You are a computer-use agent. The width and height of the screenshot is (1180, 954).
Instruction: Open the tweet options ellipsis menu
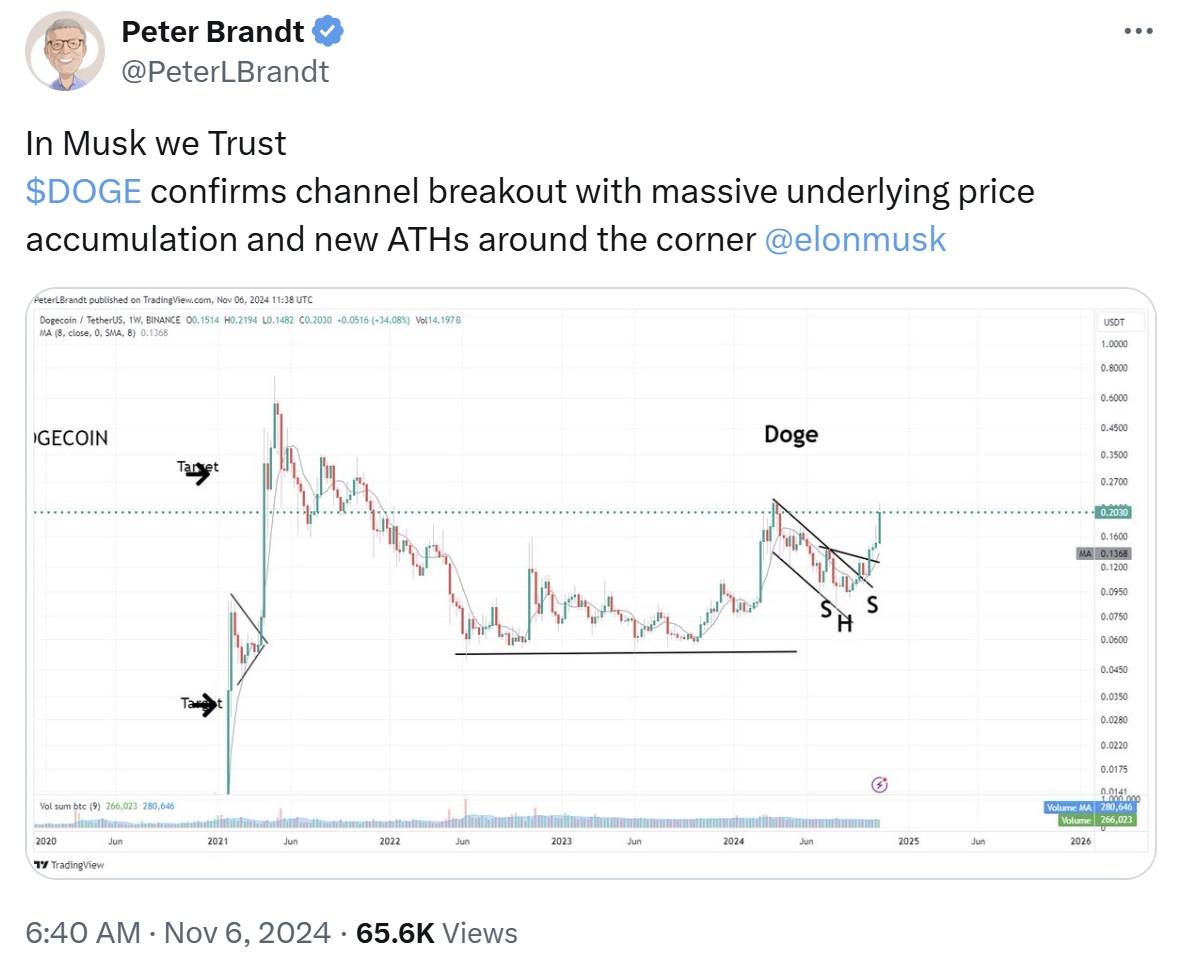point(1137,30)
